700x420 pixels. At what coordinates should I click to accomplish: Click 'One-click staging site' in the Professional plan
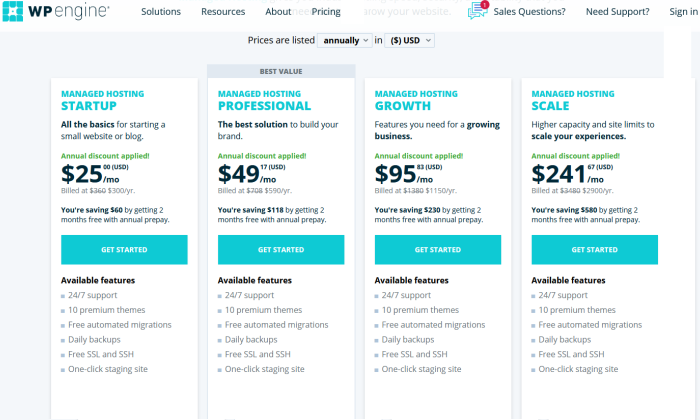[264, 369]
